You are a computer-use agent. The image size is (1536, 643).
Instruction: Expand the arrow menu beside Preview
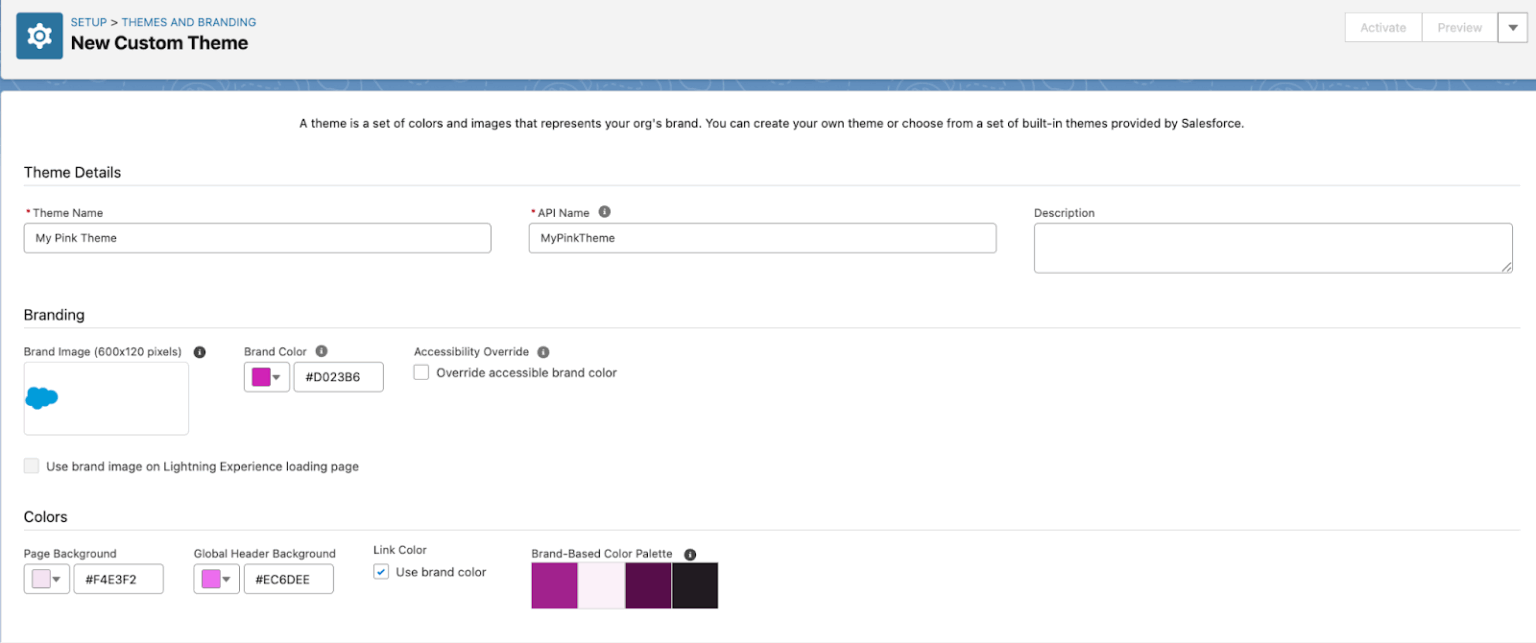click(x=1511, y=28)
